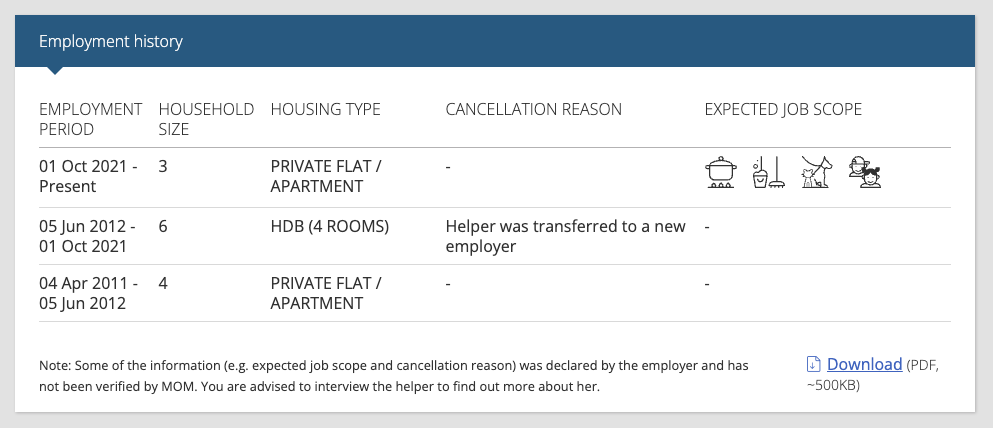The height and width of the screenshot is (428, 993).
Task: Click the Employment history header bar
Action: click(x=495, y=41)
